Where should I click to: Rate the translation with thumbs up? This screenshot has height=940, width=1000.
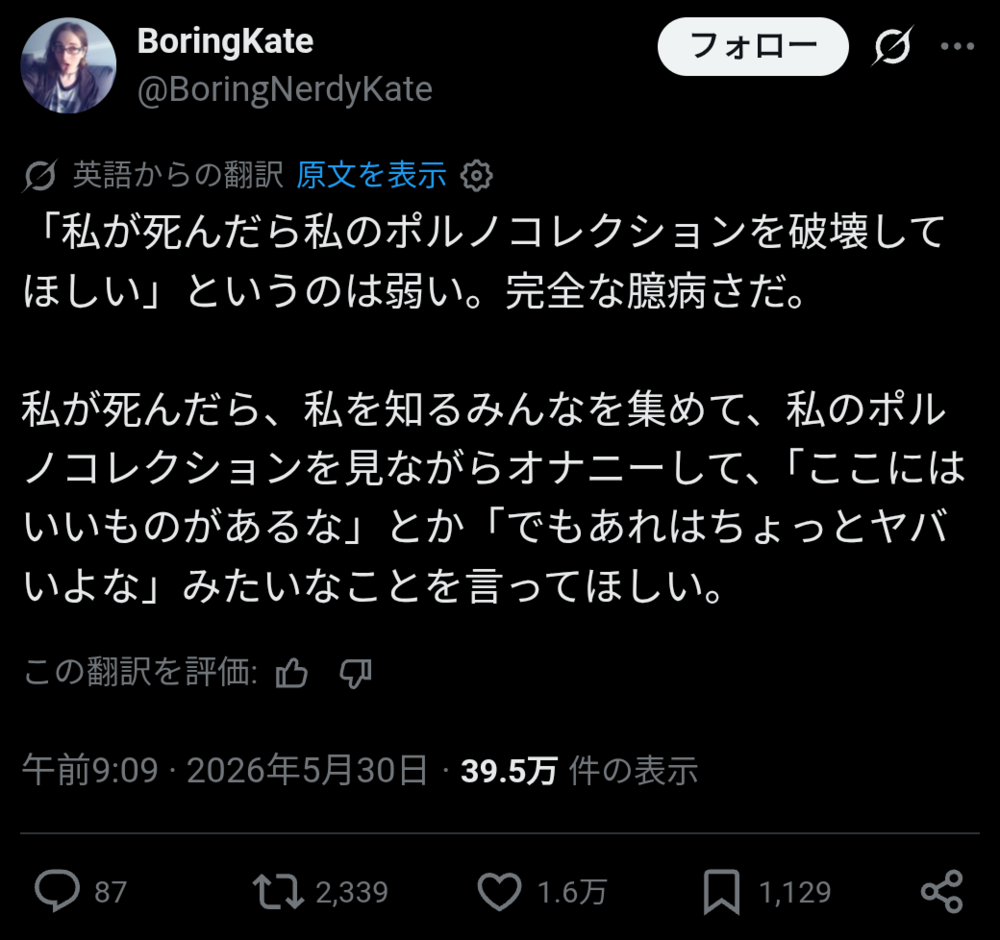point(291,673)
